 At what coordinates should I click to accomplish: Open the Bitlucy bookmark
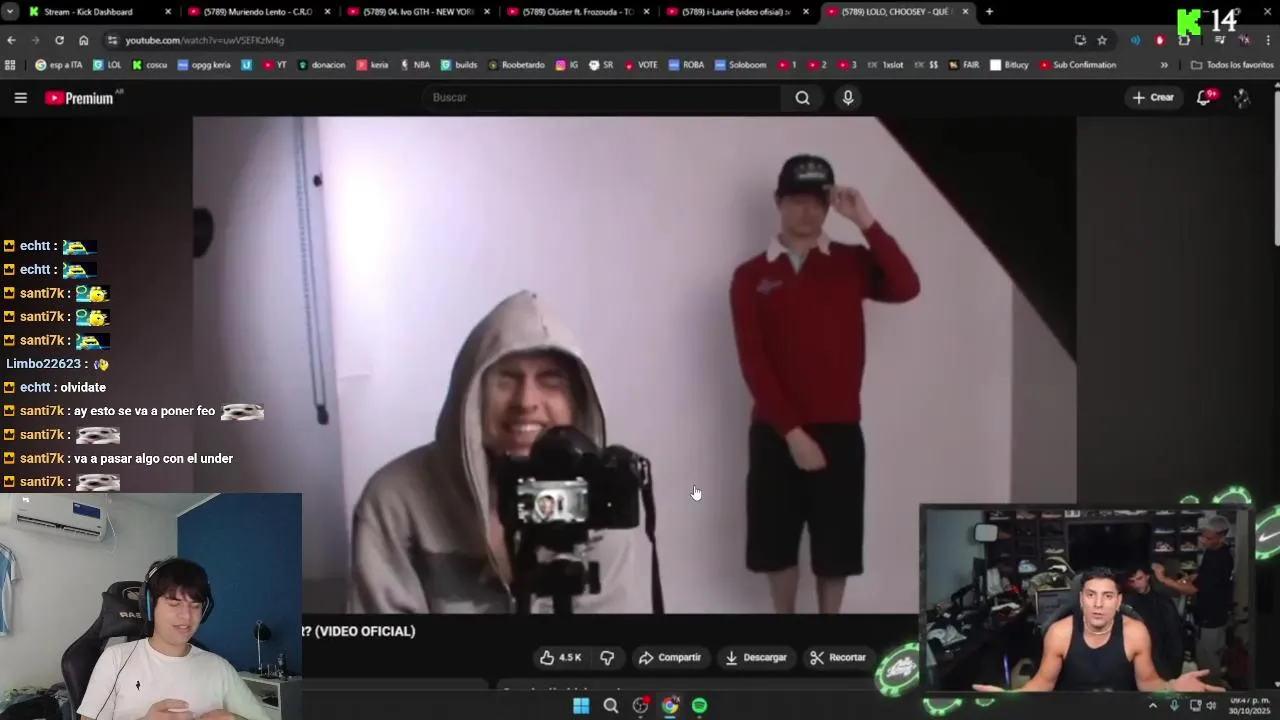(1010, 65)
